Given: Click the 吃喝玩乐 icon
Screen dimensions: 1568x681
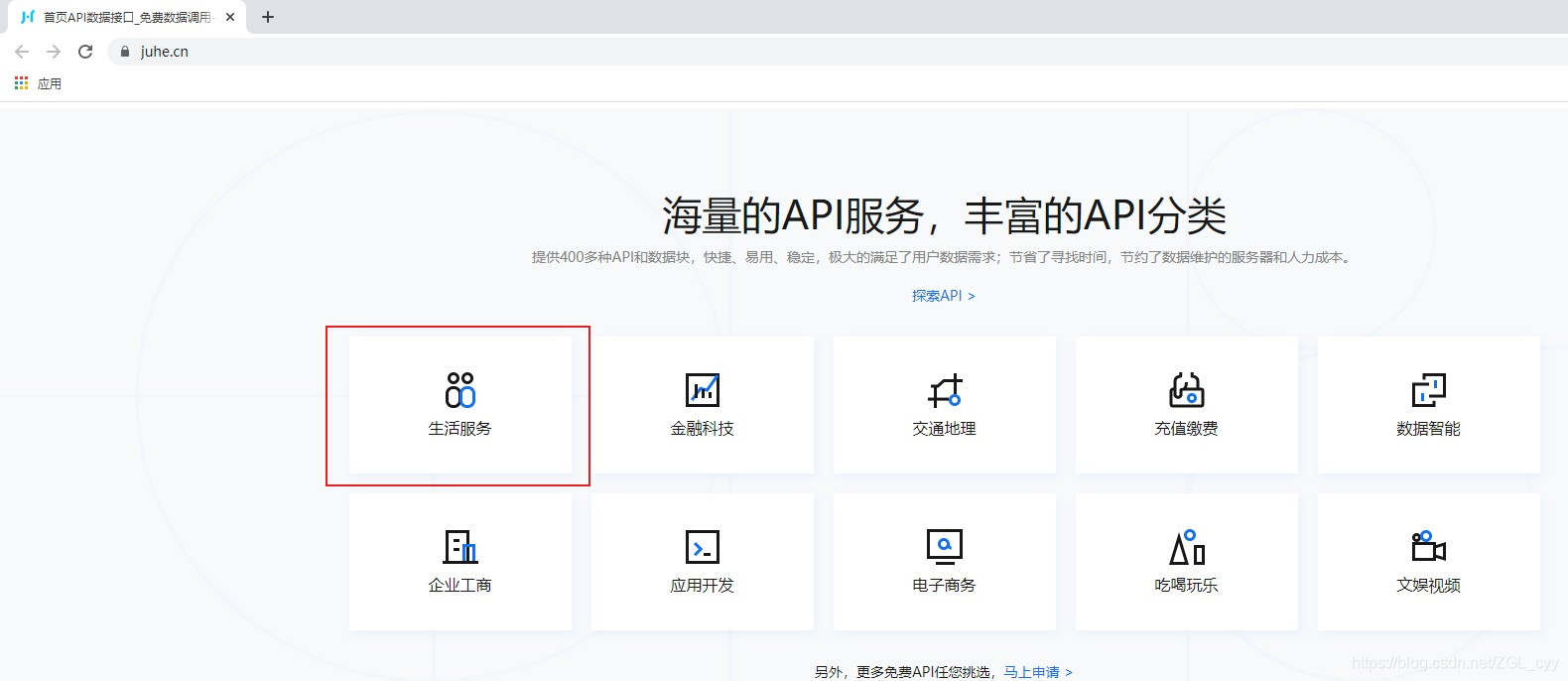Looking at the screenshot, I should click(1187, 547).
